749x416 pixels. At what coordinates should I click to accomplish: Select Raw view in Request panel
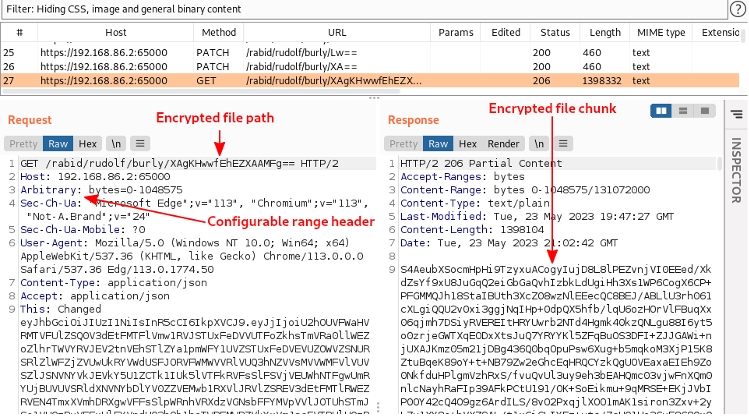click(x=59, y=143)
